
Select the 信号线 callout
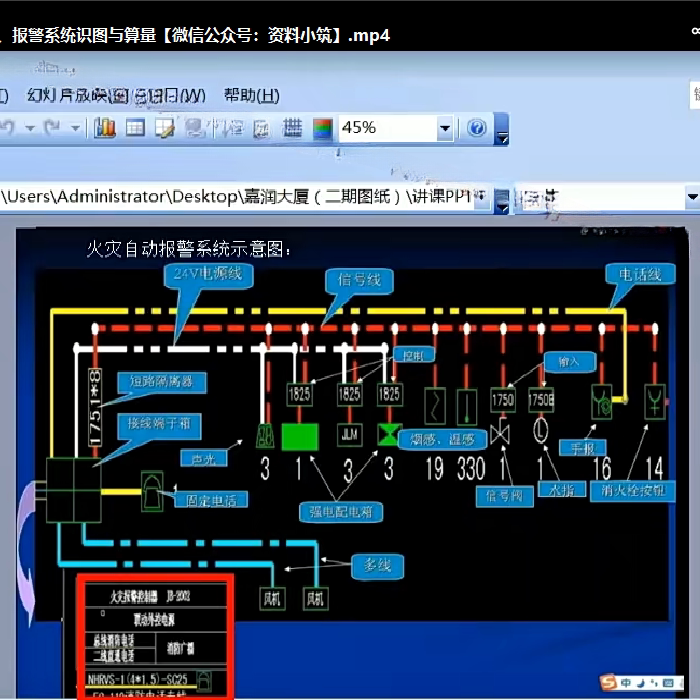pos(359,280)
